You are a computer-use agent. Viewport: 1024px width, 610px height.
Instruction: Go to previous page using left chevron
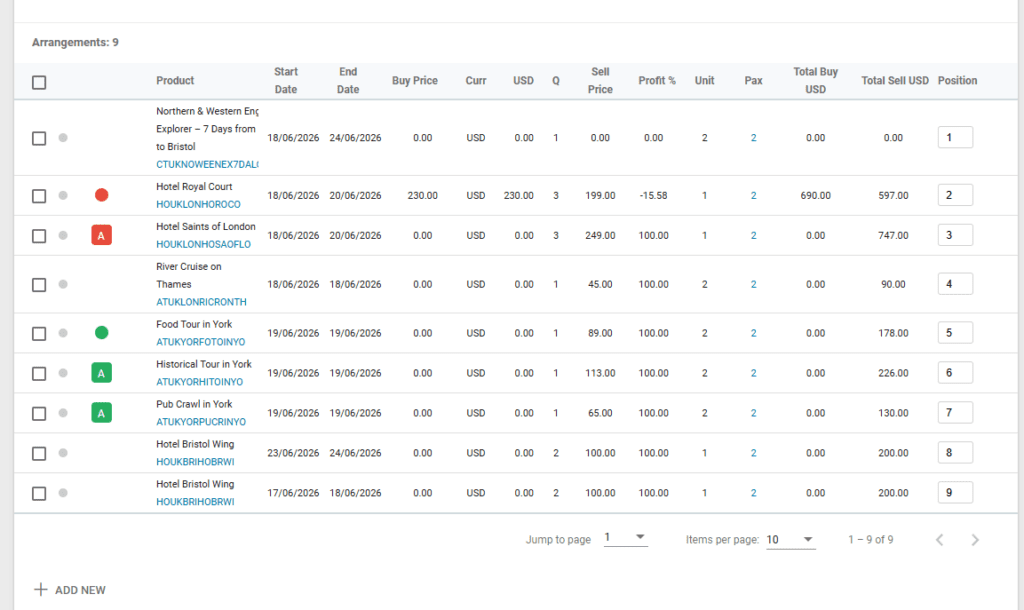pos(939,540)
